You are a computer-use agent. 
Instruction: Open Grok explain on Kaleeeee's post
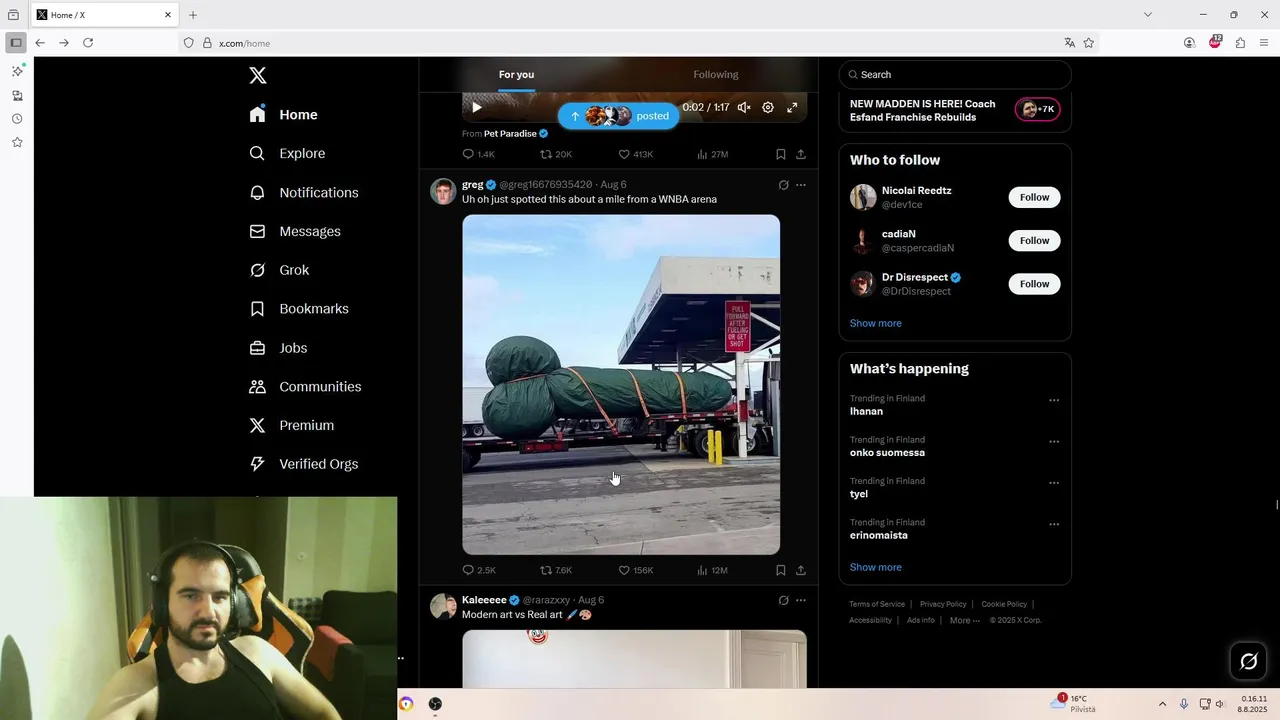pyautogui.click(x=783, y=601)
